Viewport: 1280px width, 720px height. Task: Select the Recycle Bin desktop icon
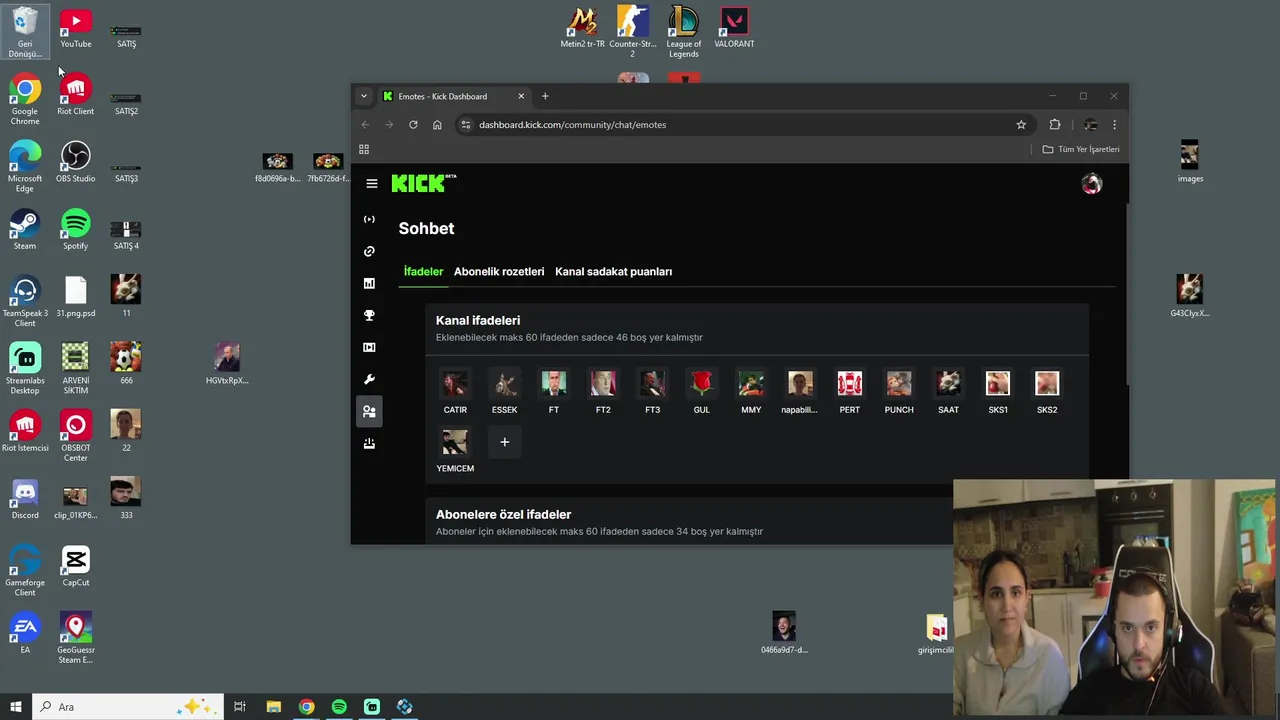(25, 32)
